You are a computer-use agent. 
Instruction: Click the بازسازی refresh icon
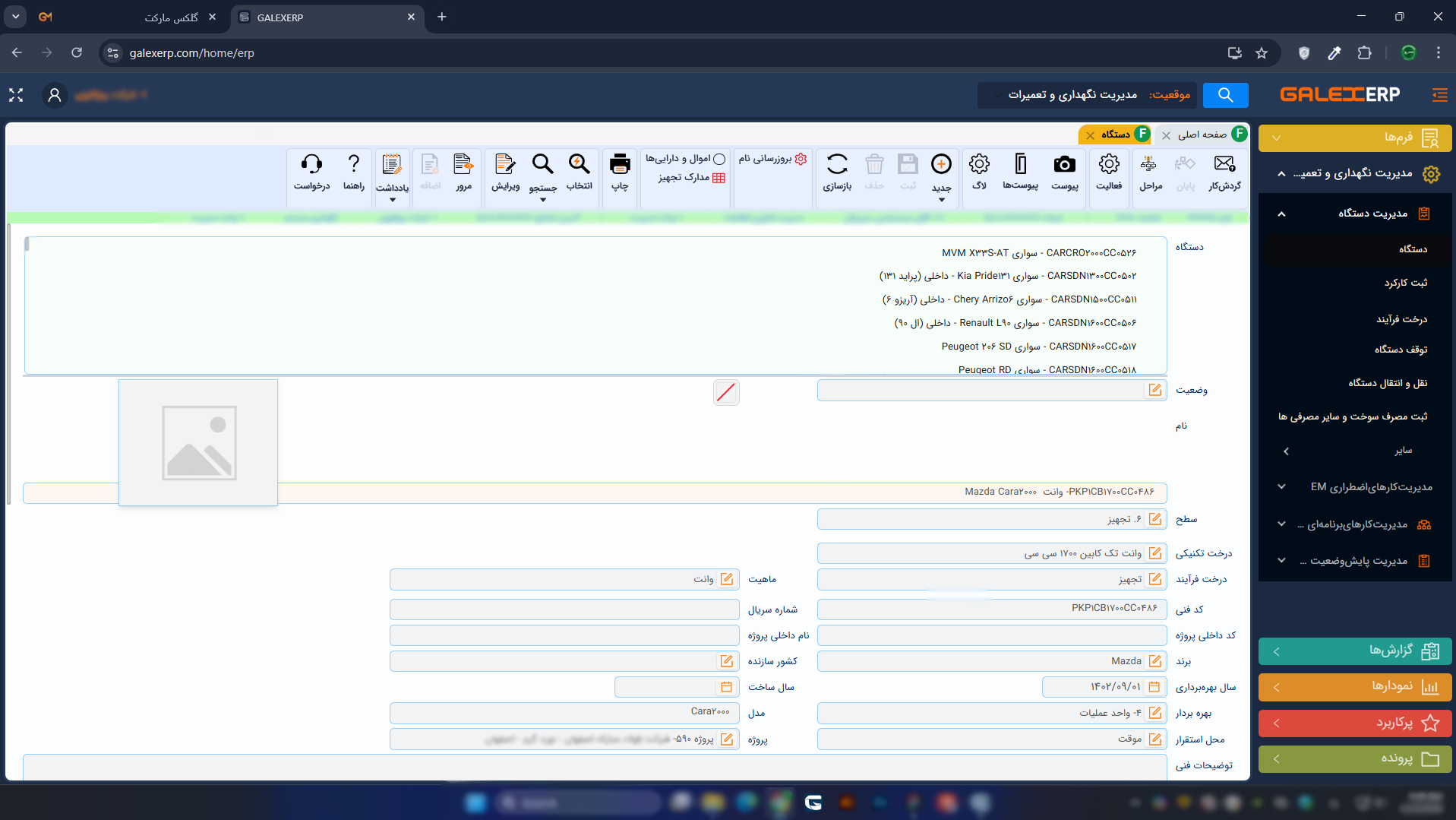[837, 173]
